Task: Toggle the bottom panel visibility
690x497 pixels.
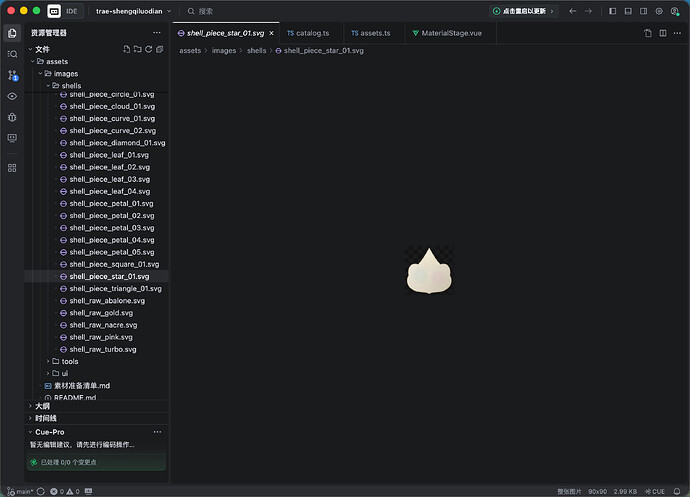Action: [628, 11]
